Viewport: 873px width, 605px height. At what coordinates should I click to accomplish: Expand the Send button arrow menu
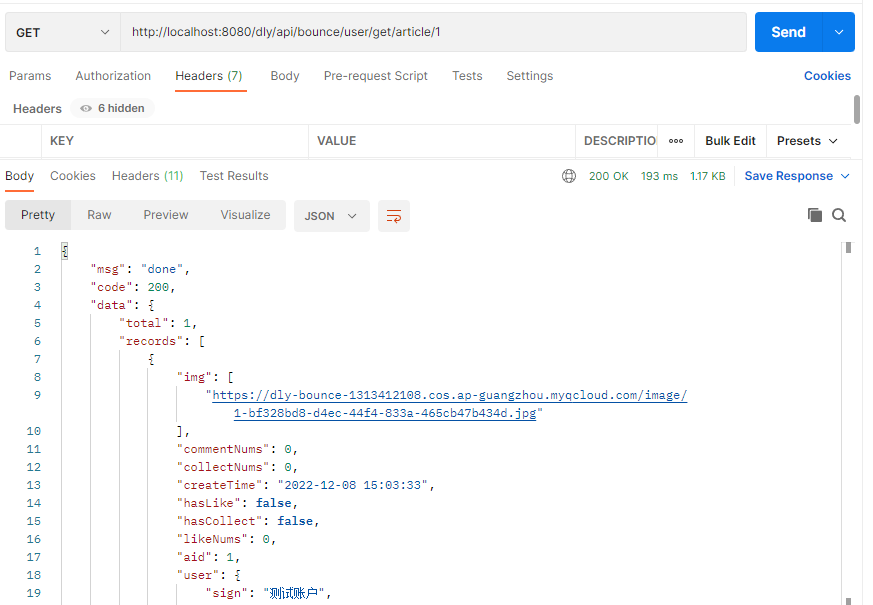coord(838,32)
